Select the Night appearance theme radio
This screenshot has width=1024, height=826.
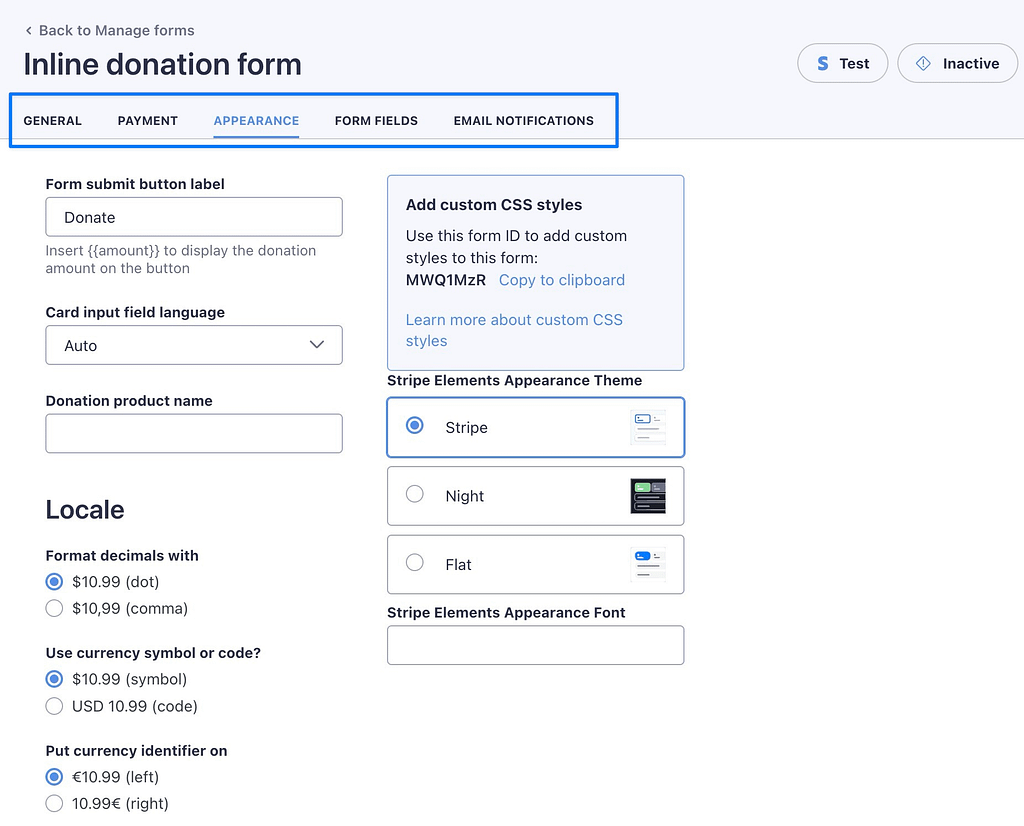(x=415, y=494)
